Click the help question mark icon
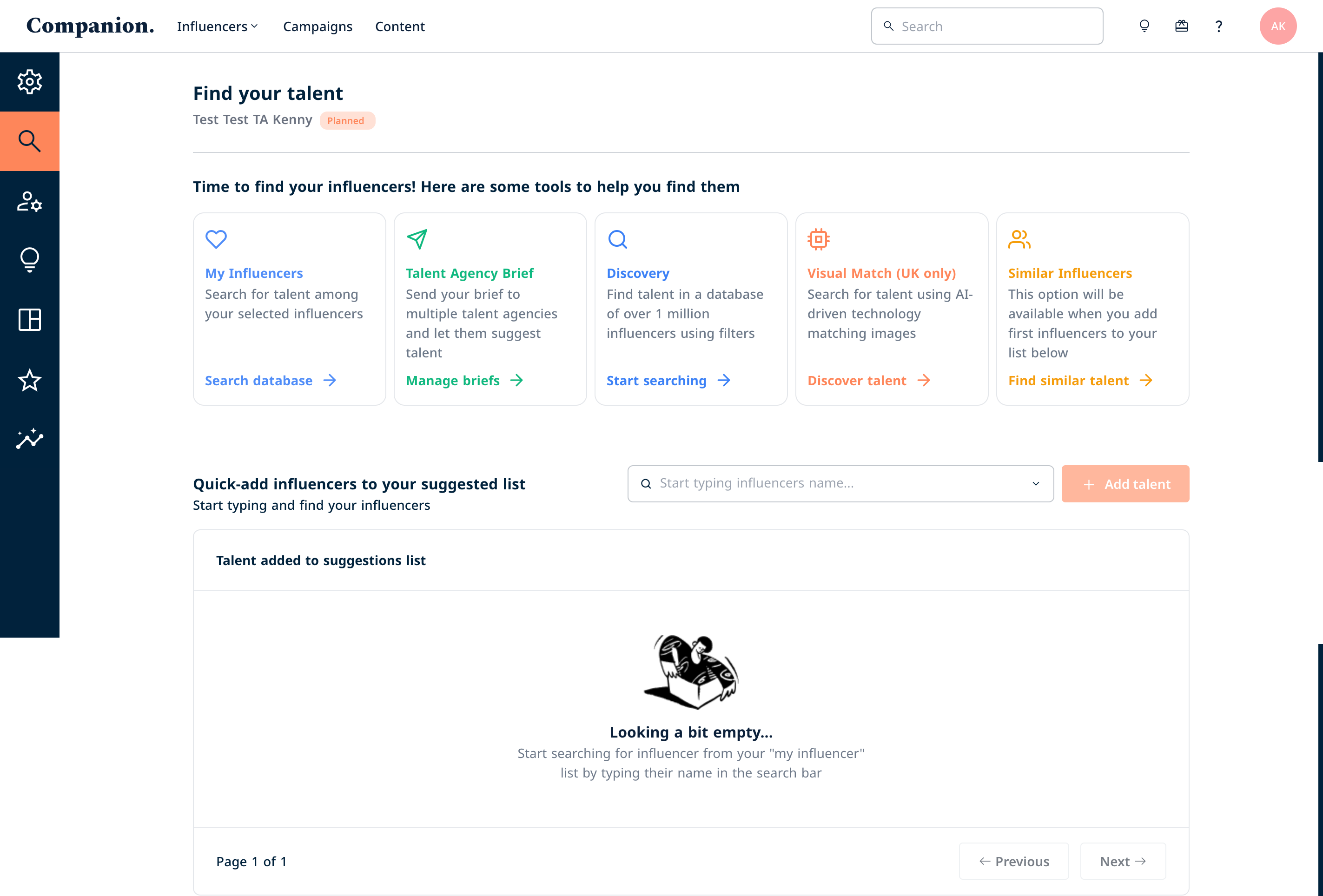1323x896 pixels. tap(1219, 26)
